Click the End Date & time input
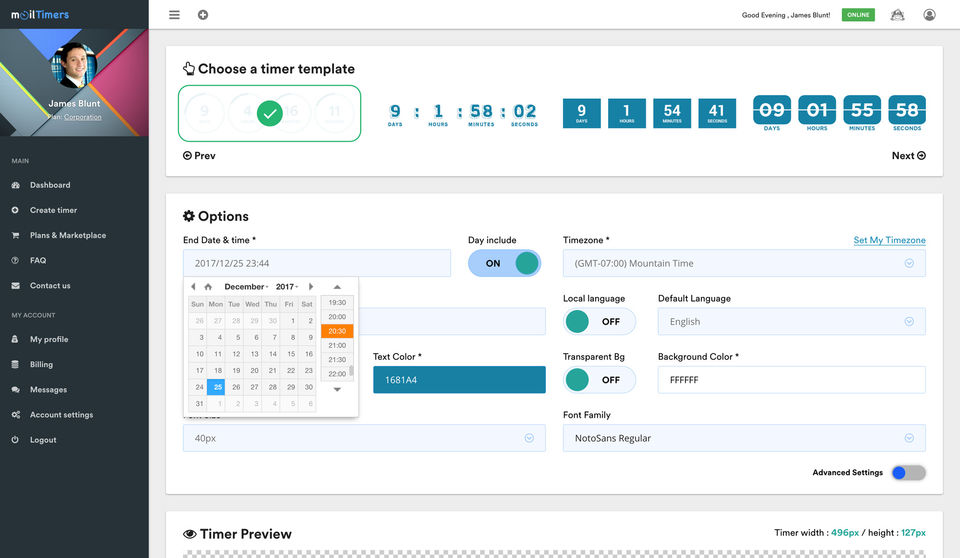 317,263
